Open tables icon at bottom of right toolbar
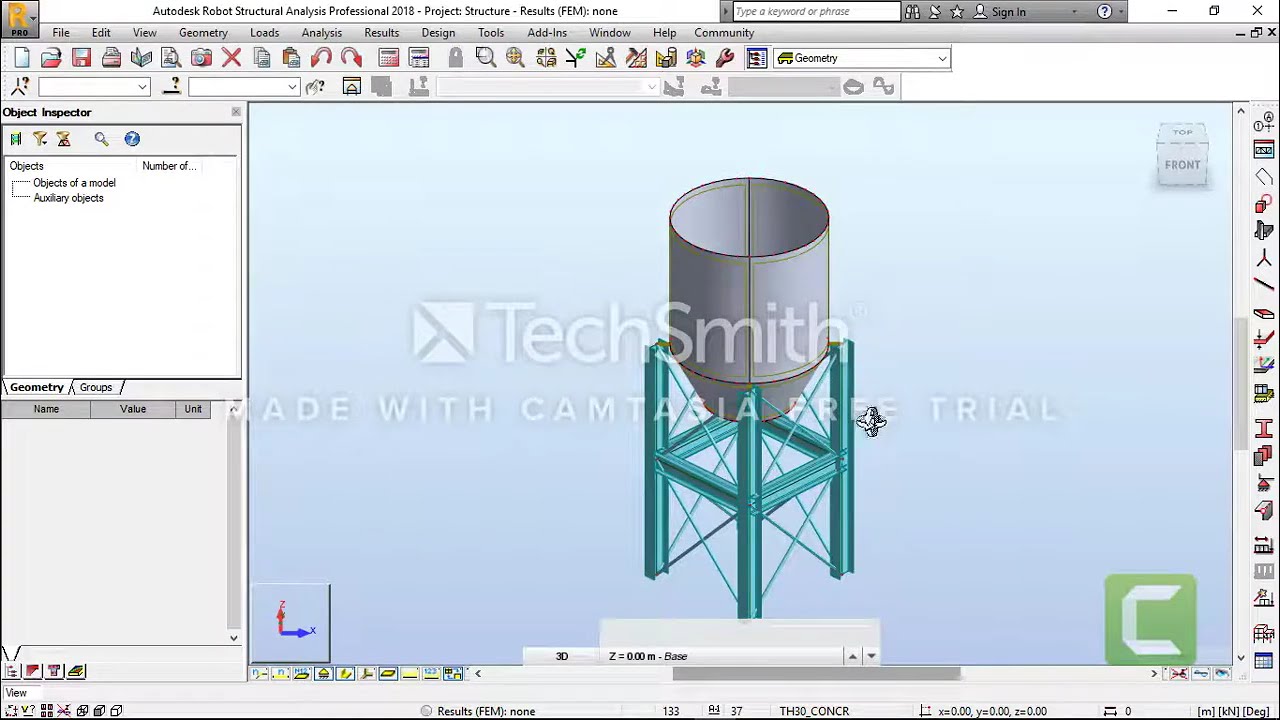Screen dimensions: 1280x720 click(1264, 661)
